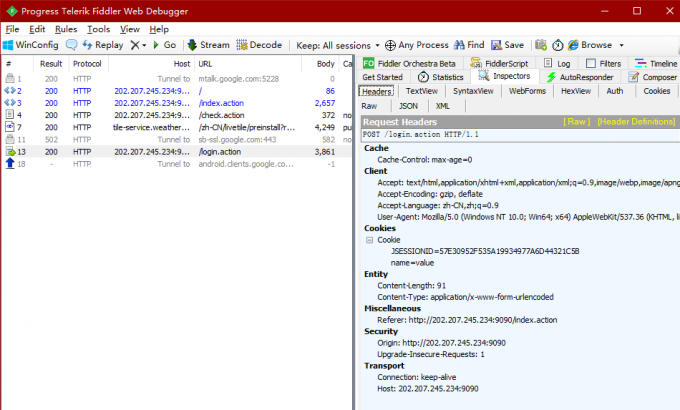Viewport: 680px width, 410px height.
Task: Open the Browse dropdown arrow
Action: click(x=621, y=45)
